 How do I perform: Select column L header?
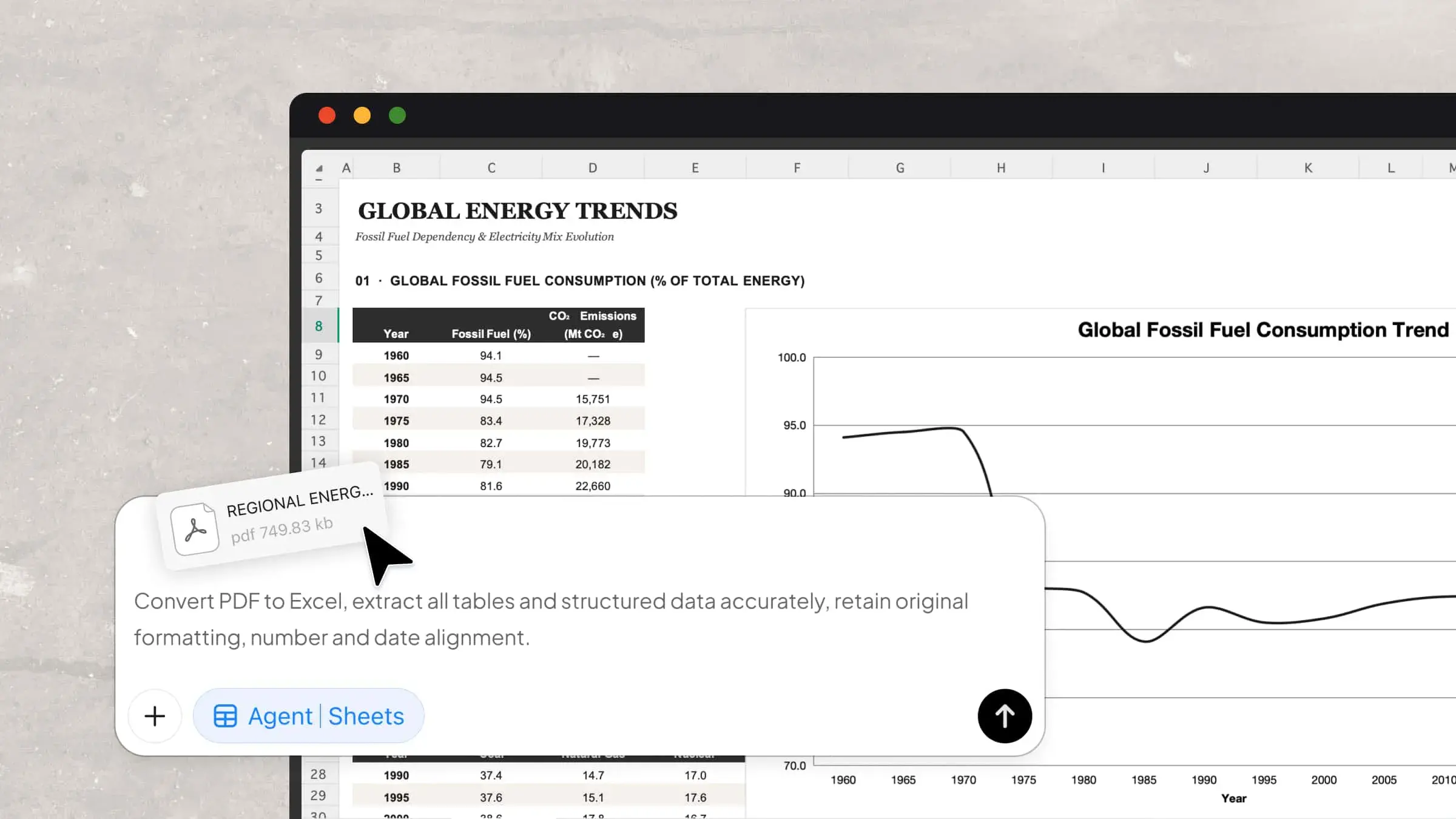point(1391,168)
